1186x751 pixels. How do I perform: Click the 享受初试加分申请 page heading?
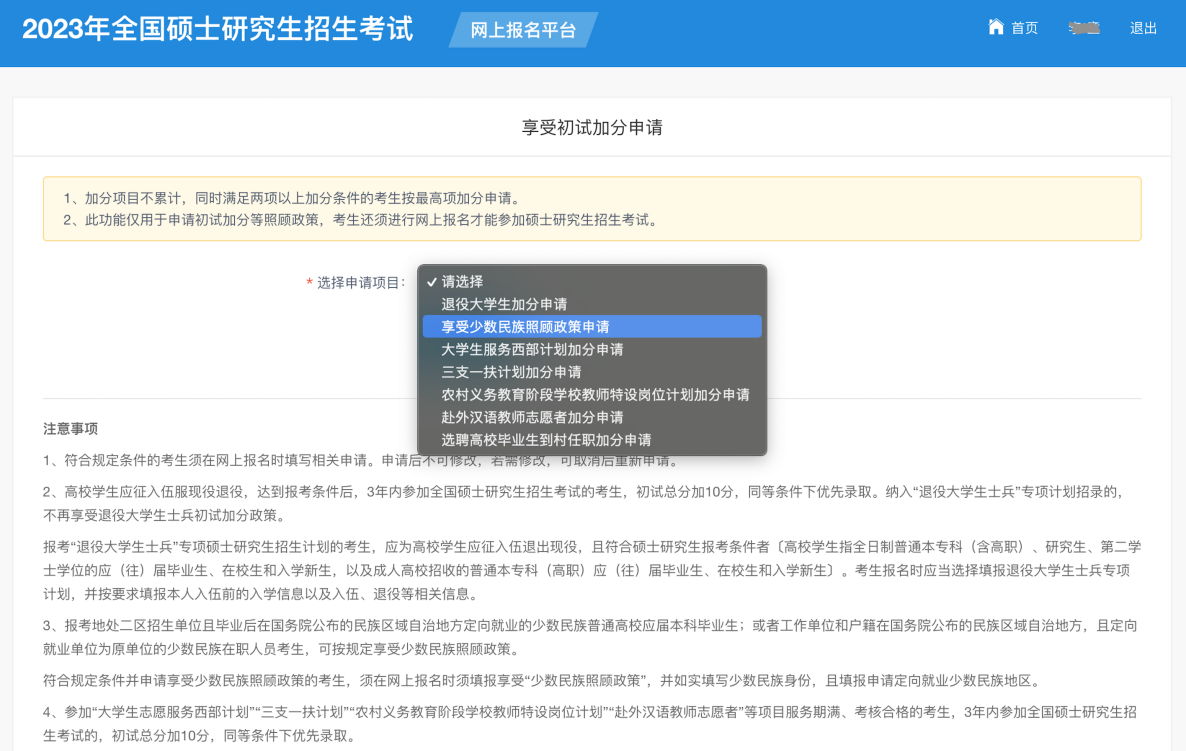pos(592,127)
